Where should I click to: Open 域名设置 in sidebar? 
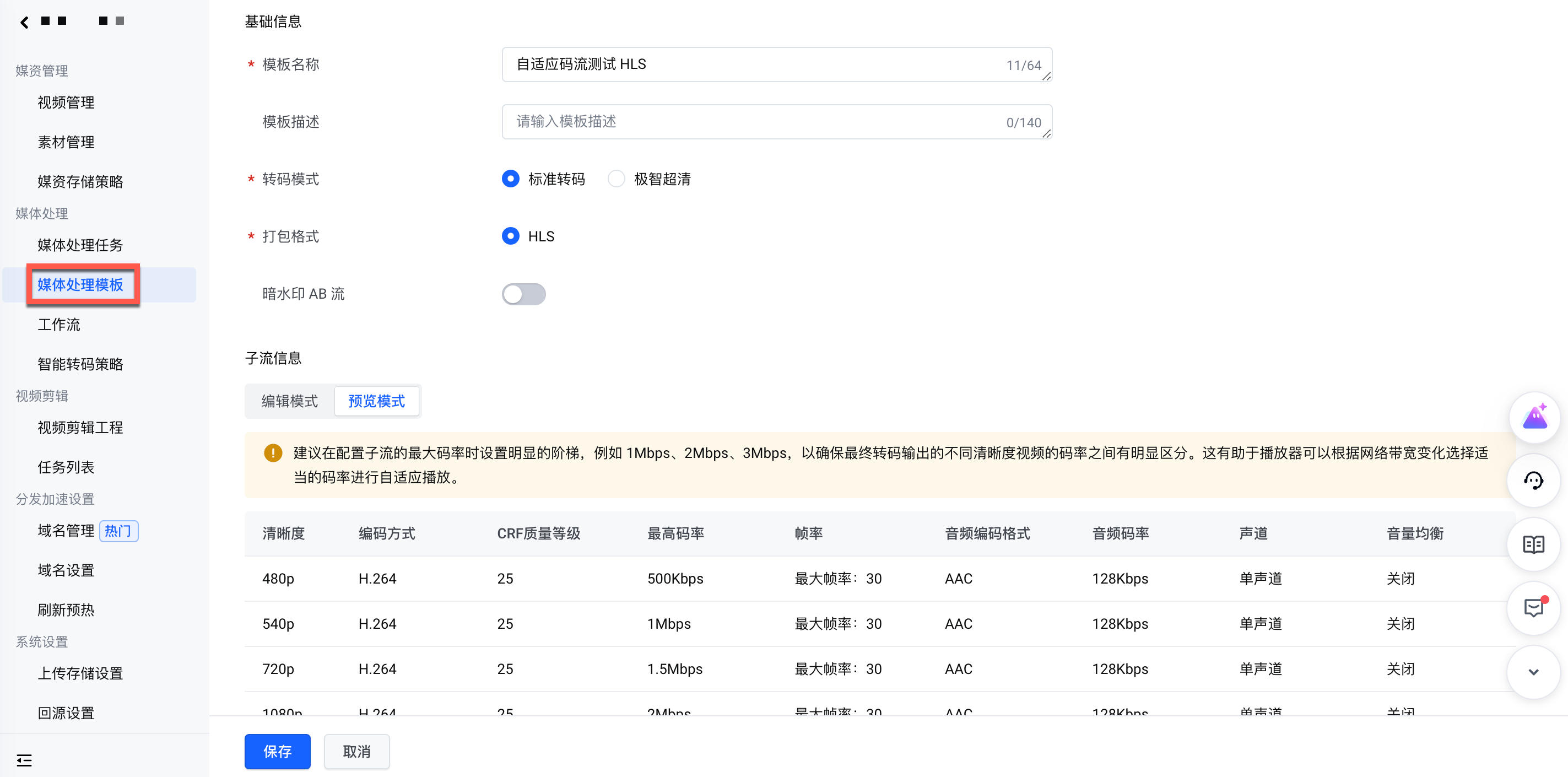tap(66, 570)
